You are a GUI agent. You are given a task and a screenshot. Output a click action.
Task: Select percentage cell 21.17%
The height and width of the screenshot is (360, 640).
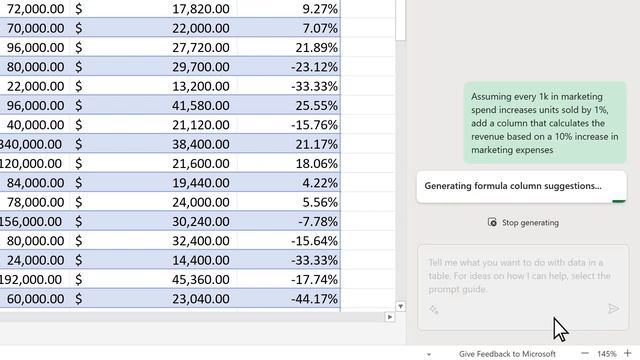pyautogui.click(x=289, y=144)
